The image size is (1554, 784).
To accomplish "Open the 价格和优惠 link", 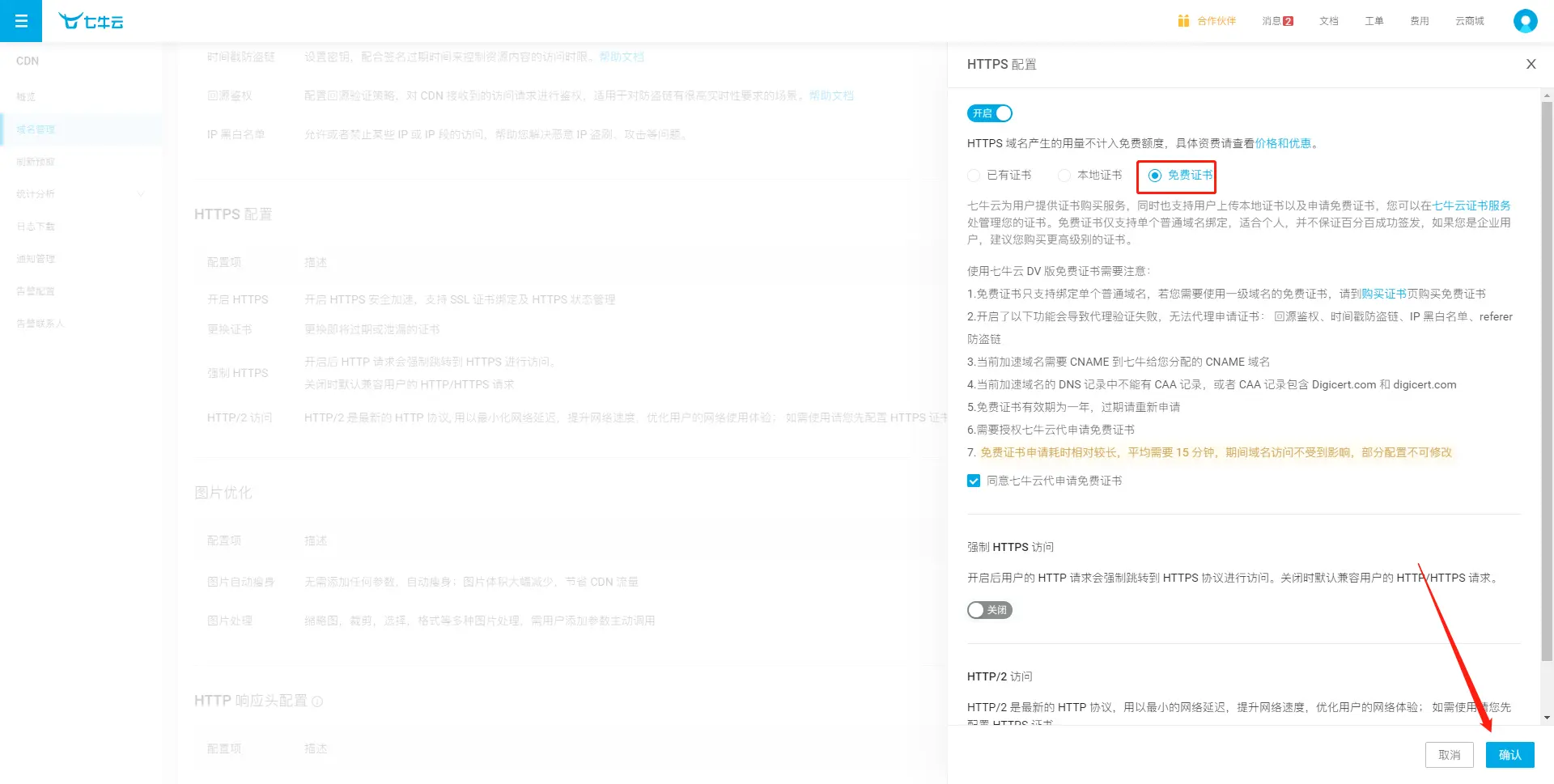I will click(1283, 143).
